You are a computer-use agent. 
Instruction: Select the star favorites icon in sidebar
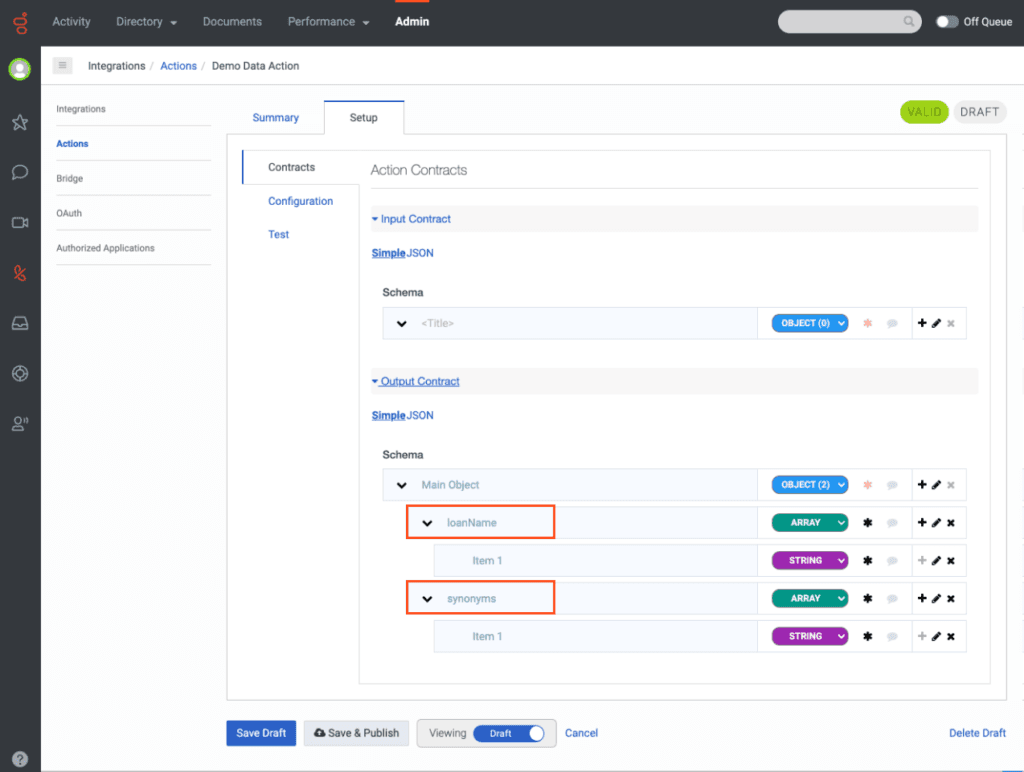pos(20,122)
